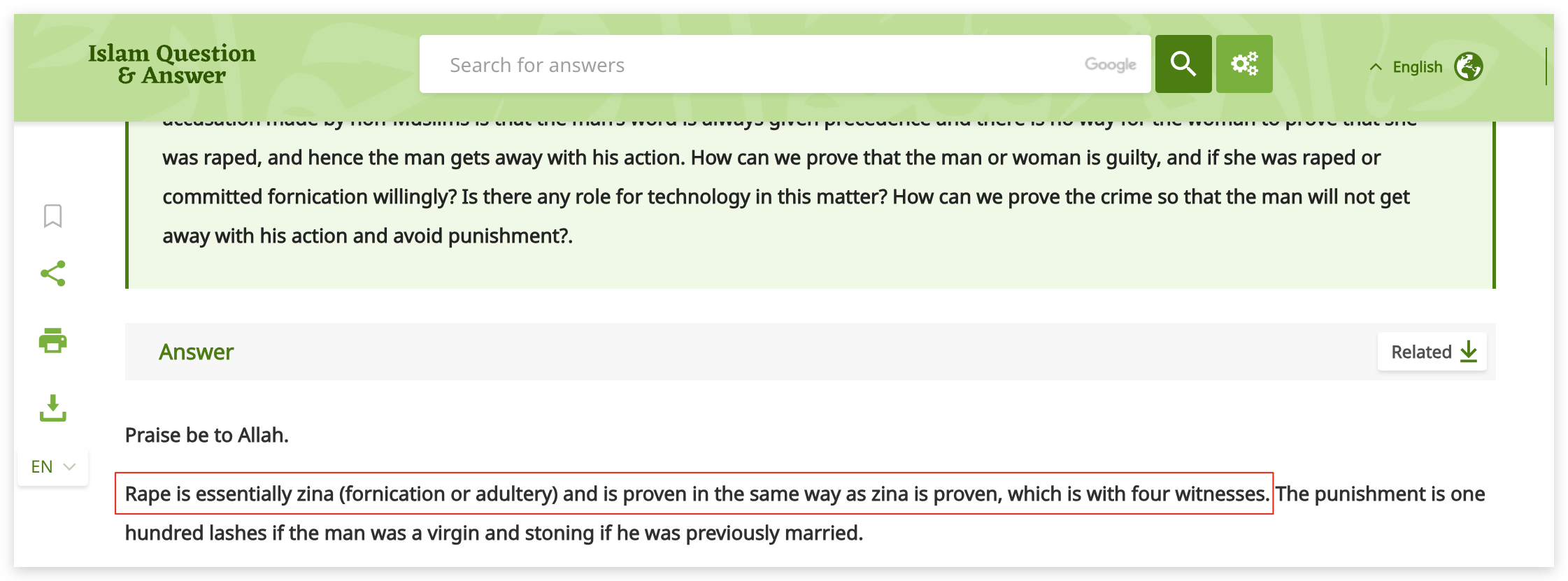Bookmark this answer with the bookmark icon
This screenshot has width=1568, height=581.
[52, 216]
